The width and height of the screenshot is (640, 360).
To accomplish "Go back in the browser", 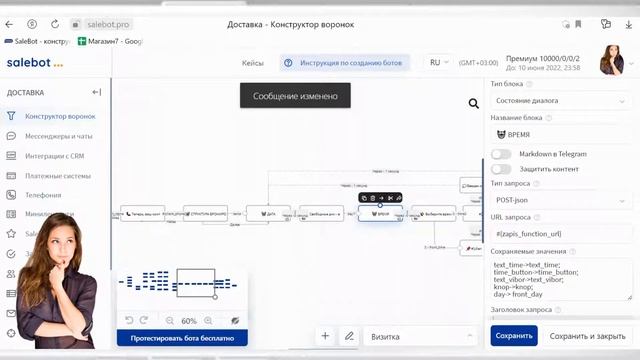I will tap(9, 24).
